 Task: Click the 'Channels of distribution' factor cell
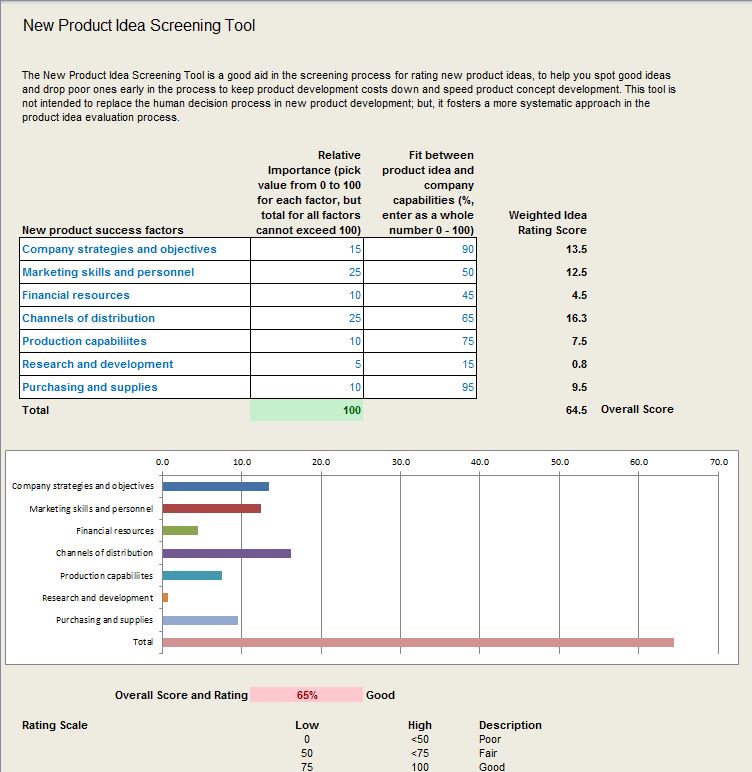[x=135, y=318]
